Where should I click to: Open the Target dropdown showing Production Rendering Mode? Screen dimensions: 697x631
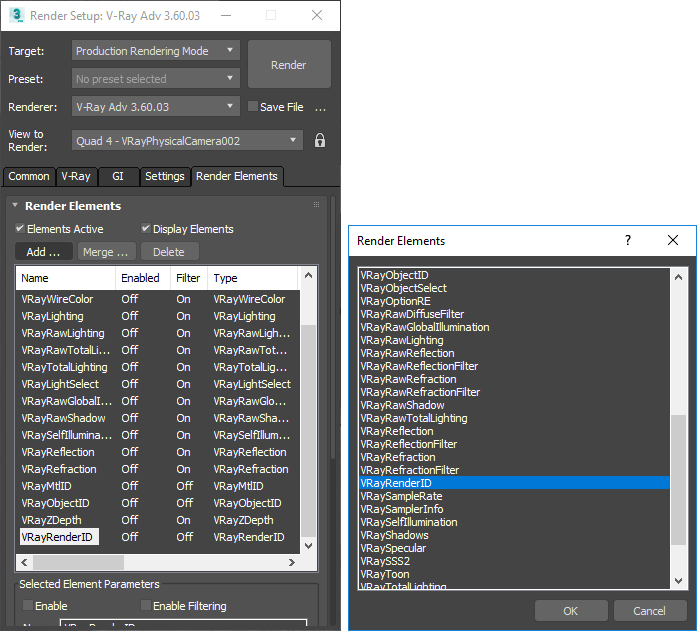tap(156, 51)
